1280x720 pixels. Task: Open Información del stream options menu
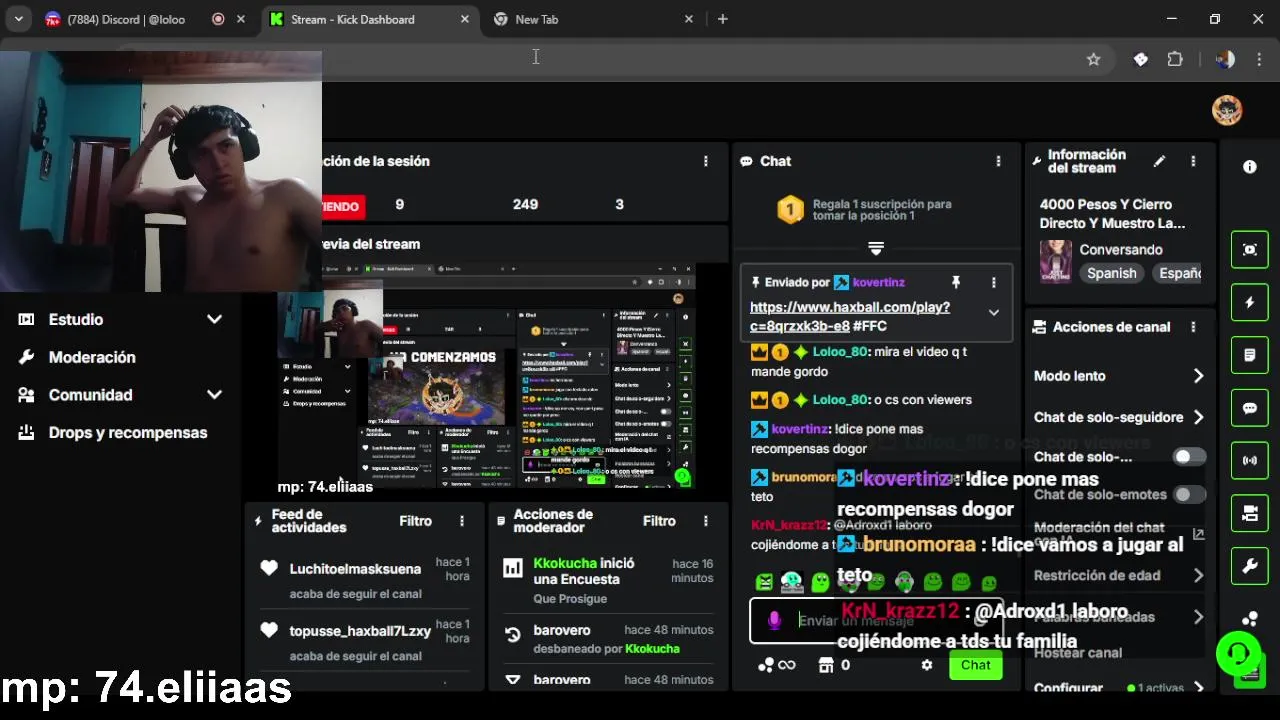1193,161
